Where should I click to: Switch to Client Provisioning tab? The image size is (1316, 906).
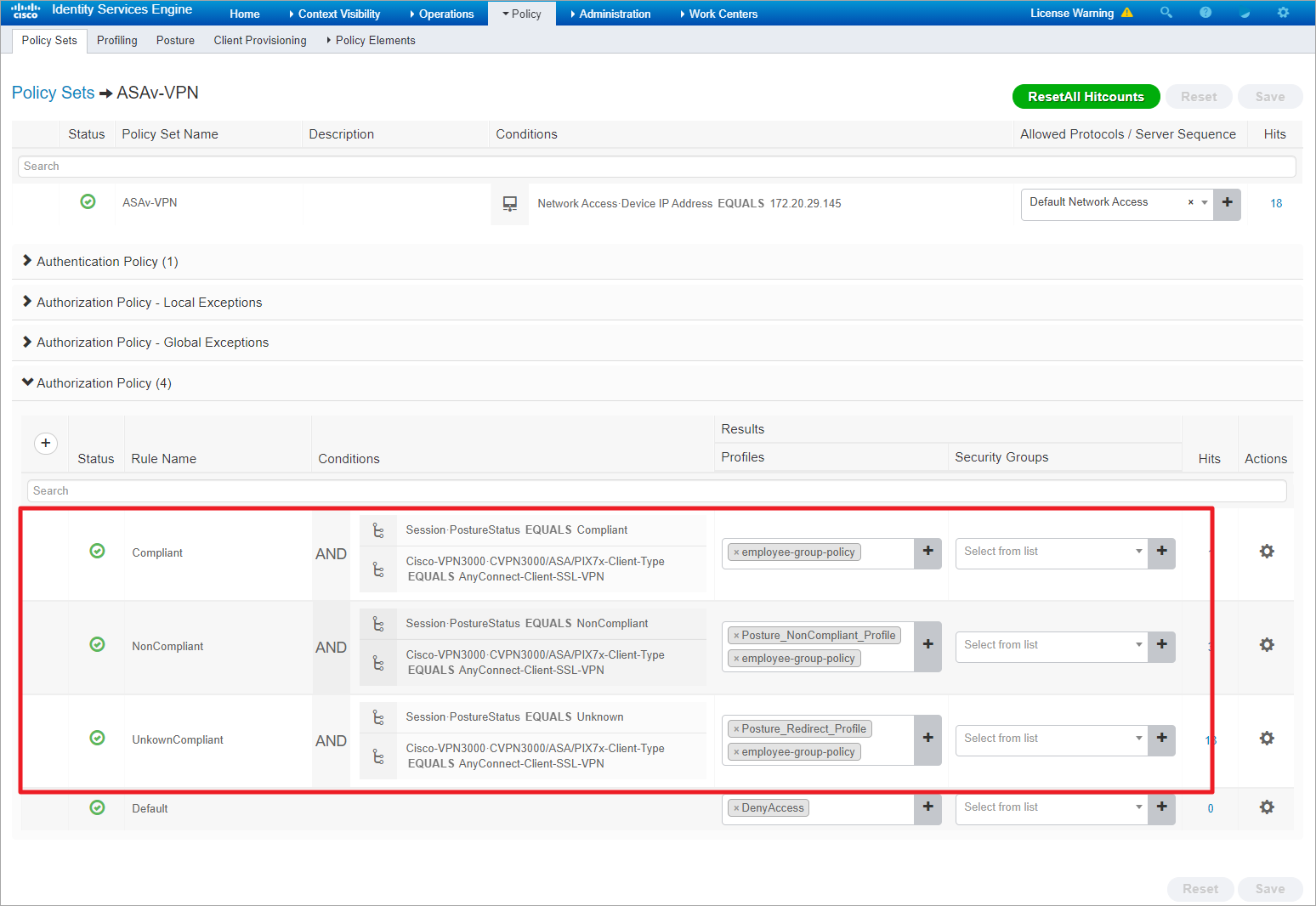click(x=260, y=40)
